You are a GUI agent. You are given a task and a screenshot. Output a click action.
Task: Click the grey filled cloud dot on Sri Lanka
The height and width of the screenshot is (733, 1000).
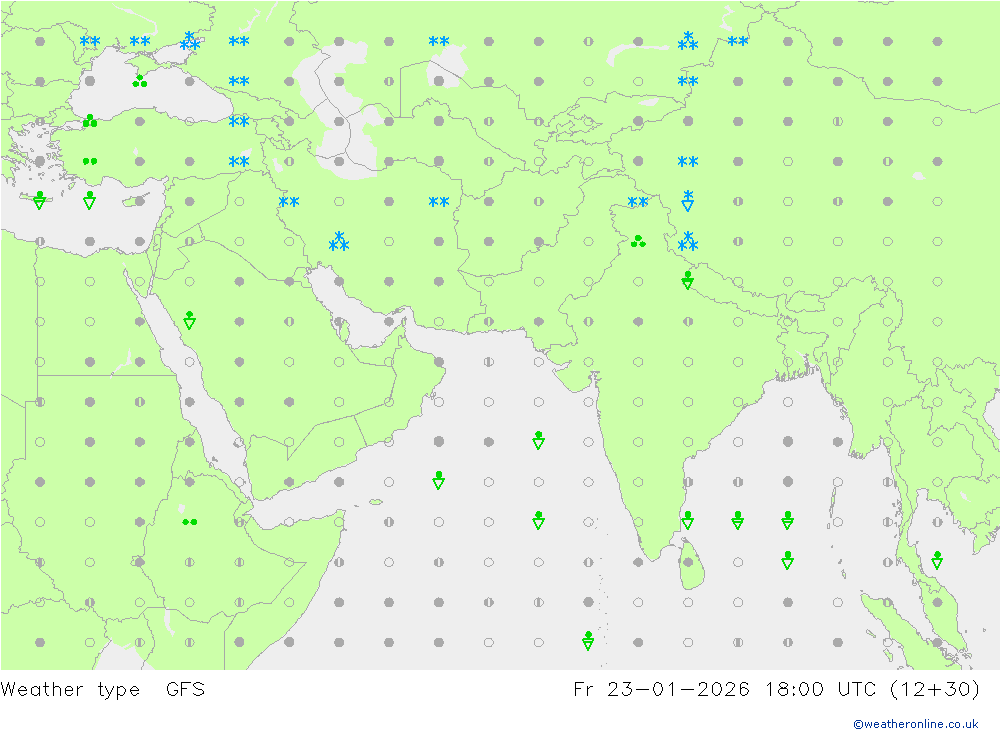click(688, 562)
